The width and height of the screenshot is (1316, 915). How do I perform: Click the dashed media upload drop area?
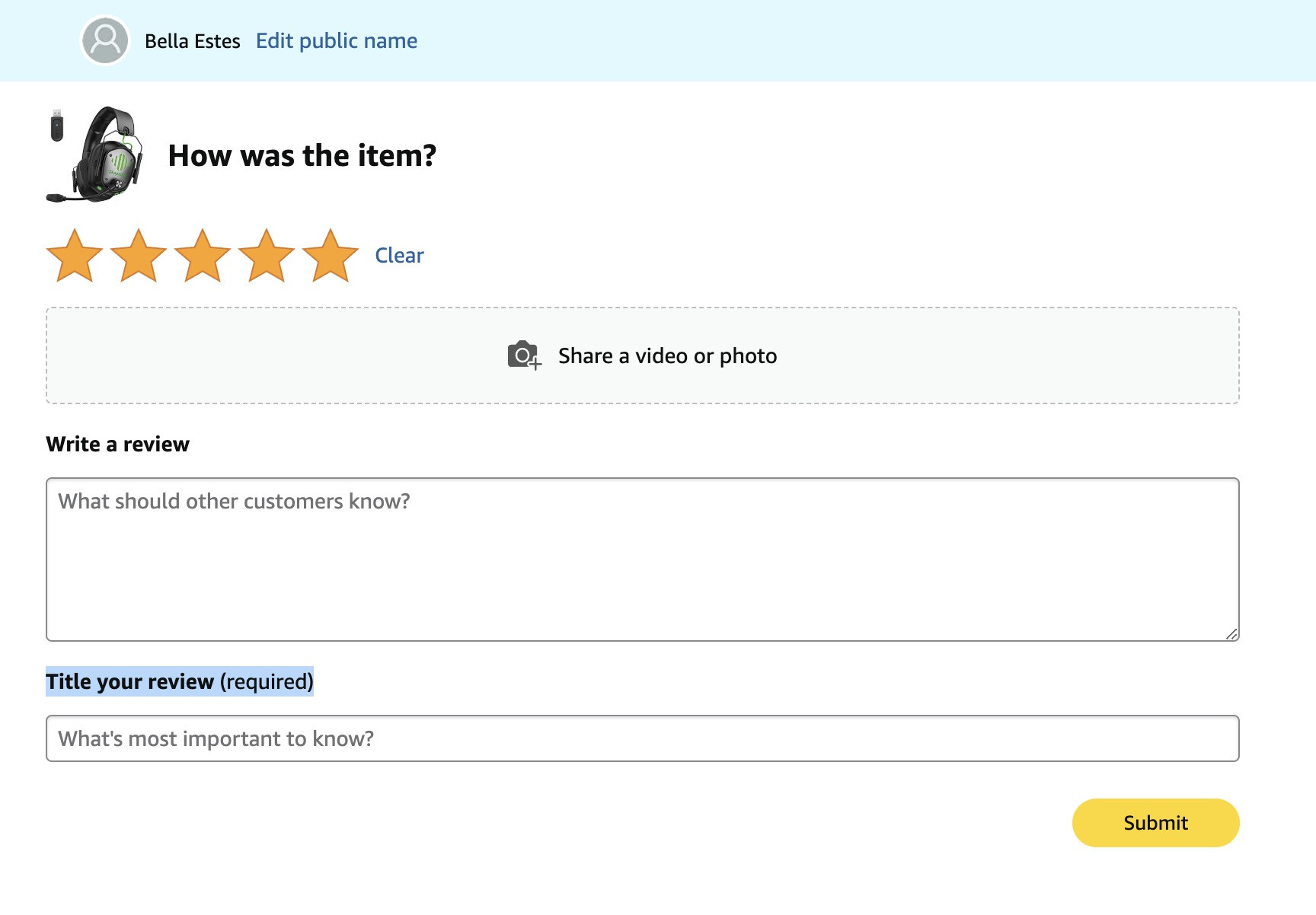(643, 355)
